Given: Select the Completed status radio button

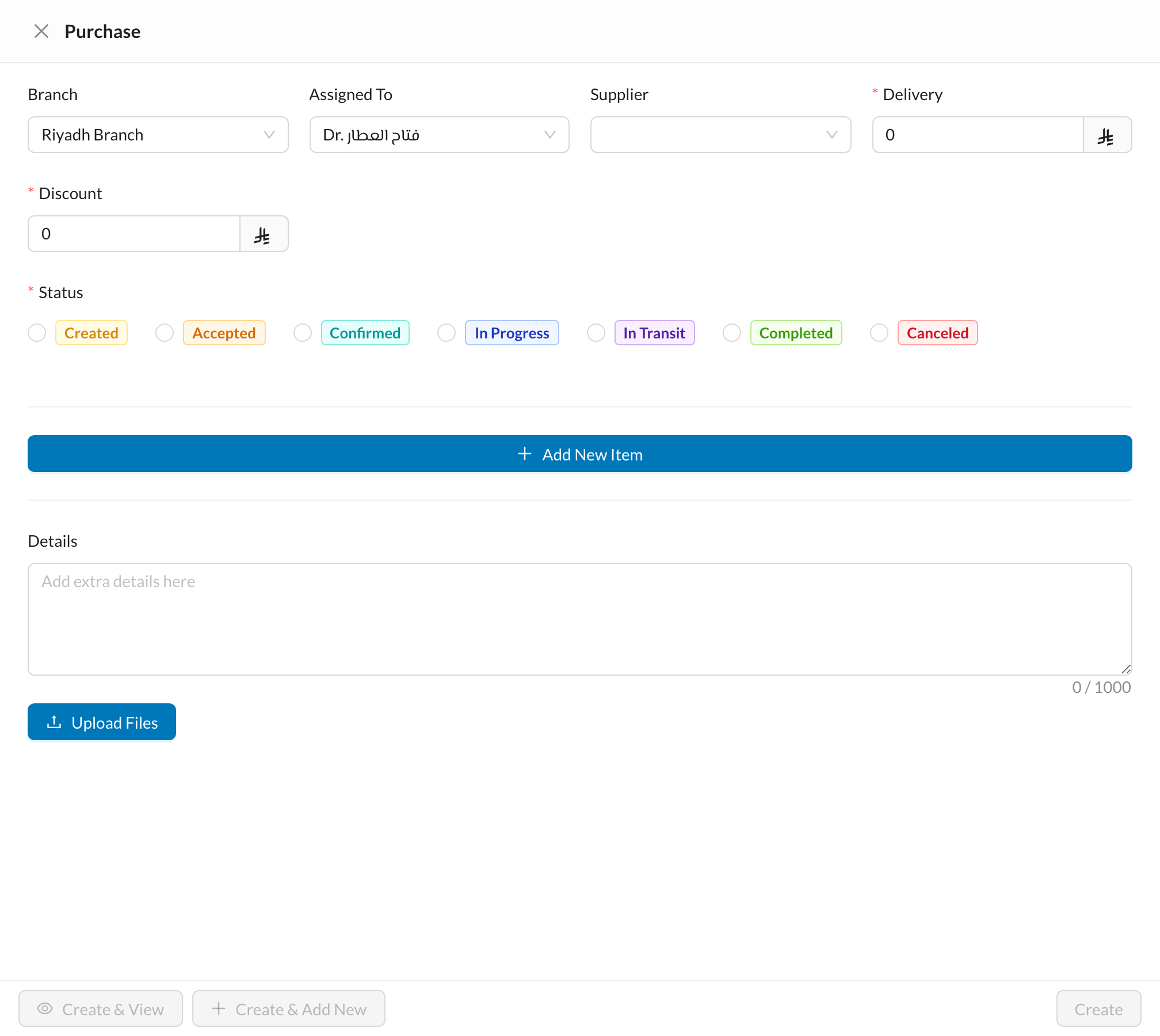Looking at the screenshot, I should click(x=732, y=333).
